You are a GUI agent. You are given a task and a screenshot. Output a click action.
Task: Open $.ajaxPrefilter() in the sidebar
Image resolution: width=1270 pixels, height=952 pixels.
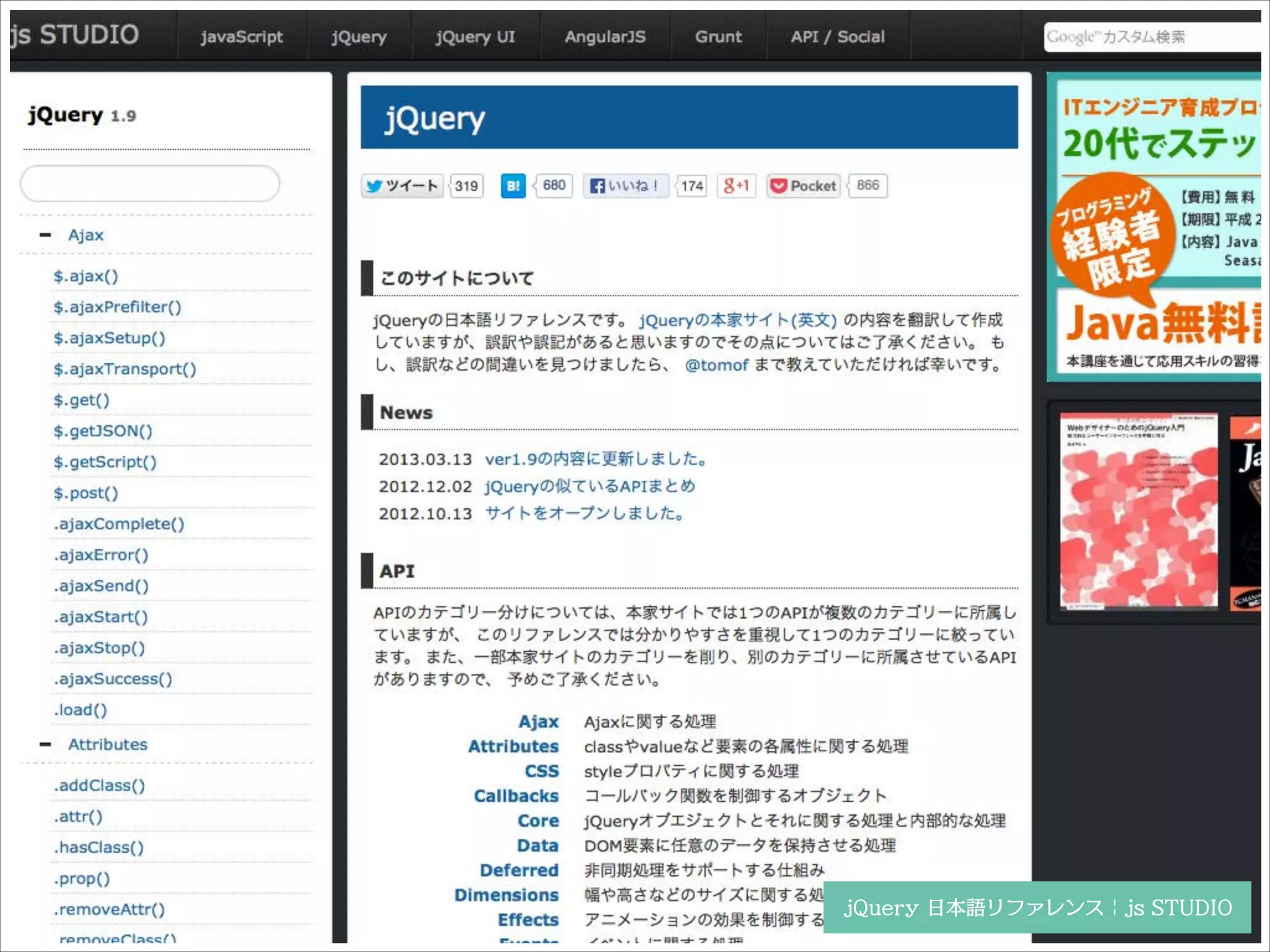[117, 307]
